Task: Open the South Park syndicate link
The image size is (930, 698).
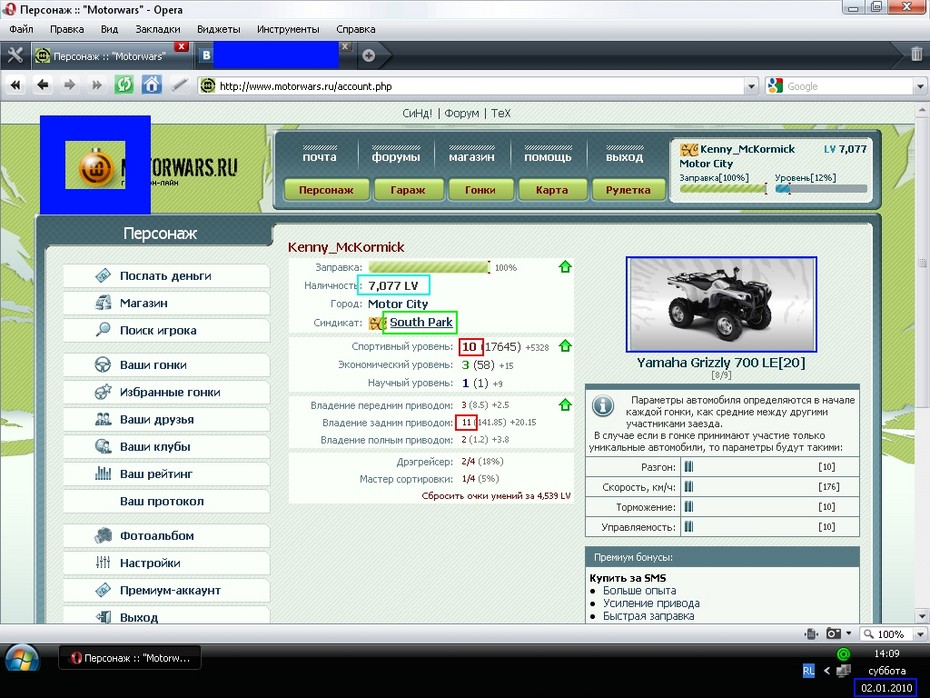Action: pyautogui.click(x=421, y=322)
